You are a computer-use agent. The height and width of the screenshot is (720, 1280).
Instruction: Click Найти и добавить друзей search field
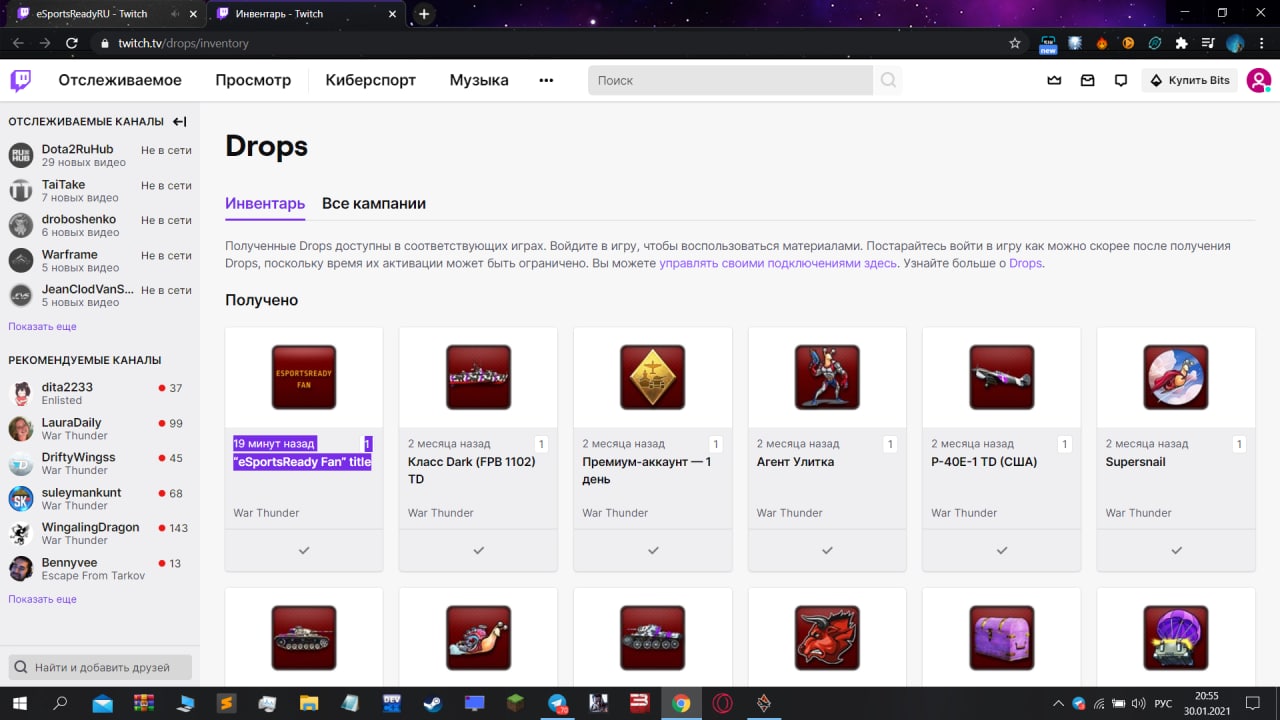pos(100,667)
